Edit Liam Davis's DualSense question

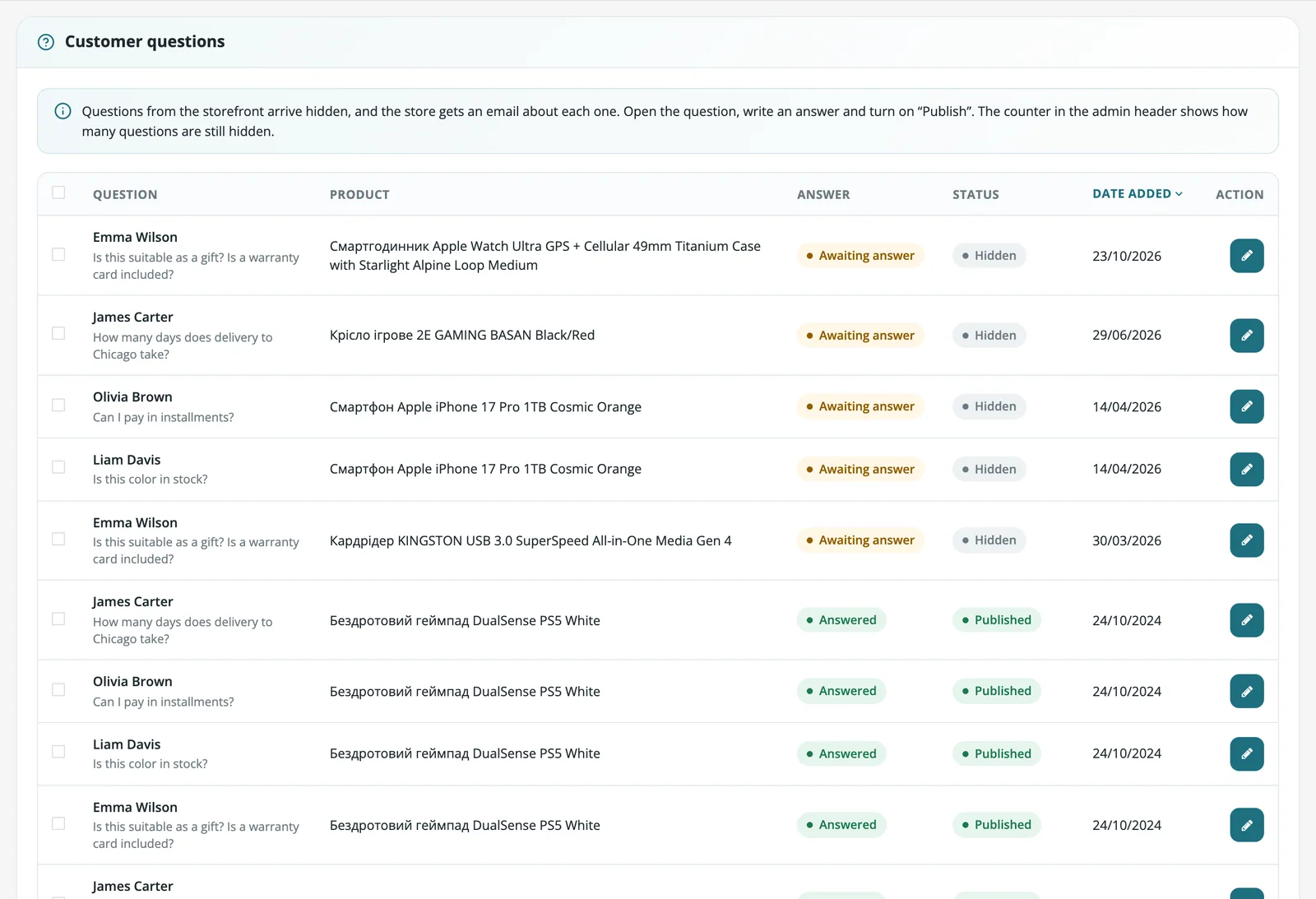1247,753
